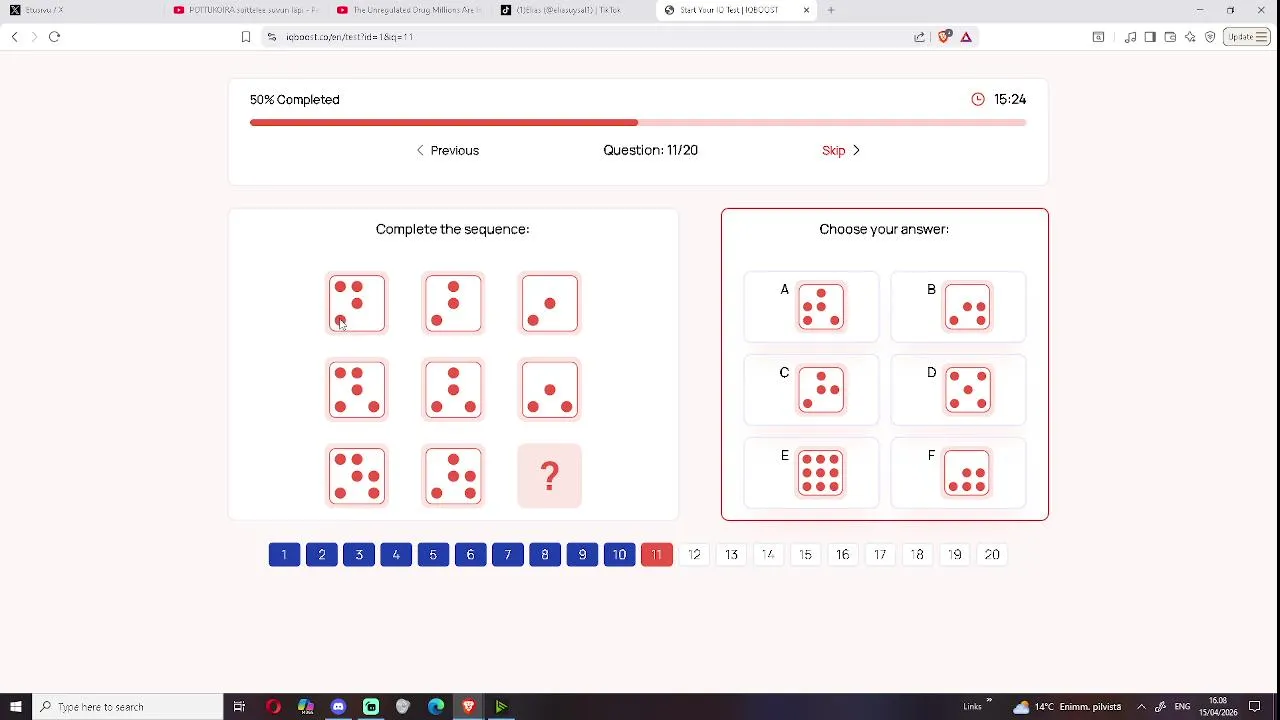Choose answer option F
Image resolution: width=1280 pixels, height=720 pixels.
point(958,473)
